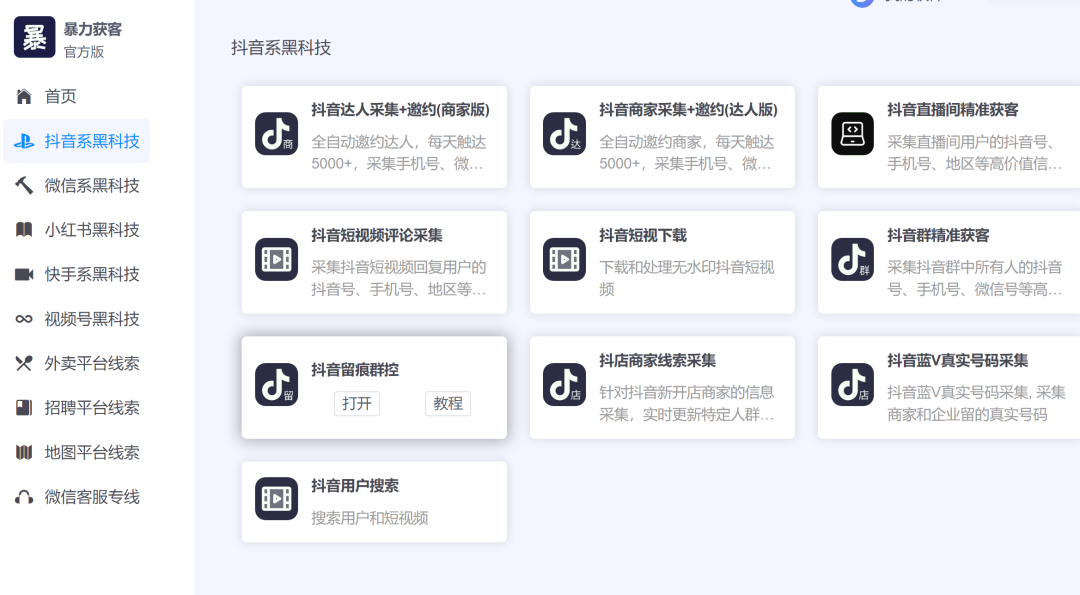Go to 首页 in the sidebar
This screenshot has width=1080, height=595.
pos(60,96)
